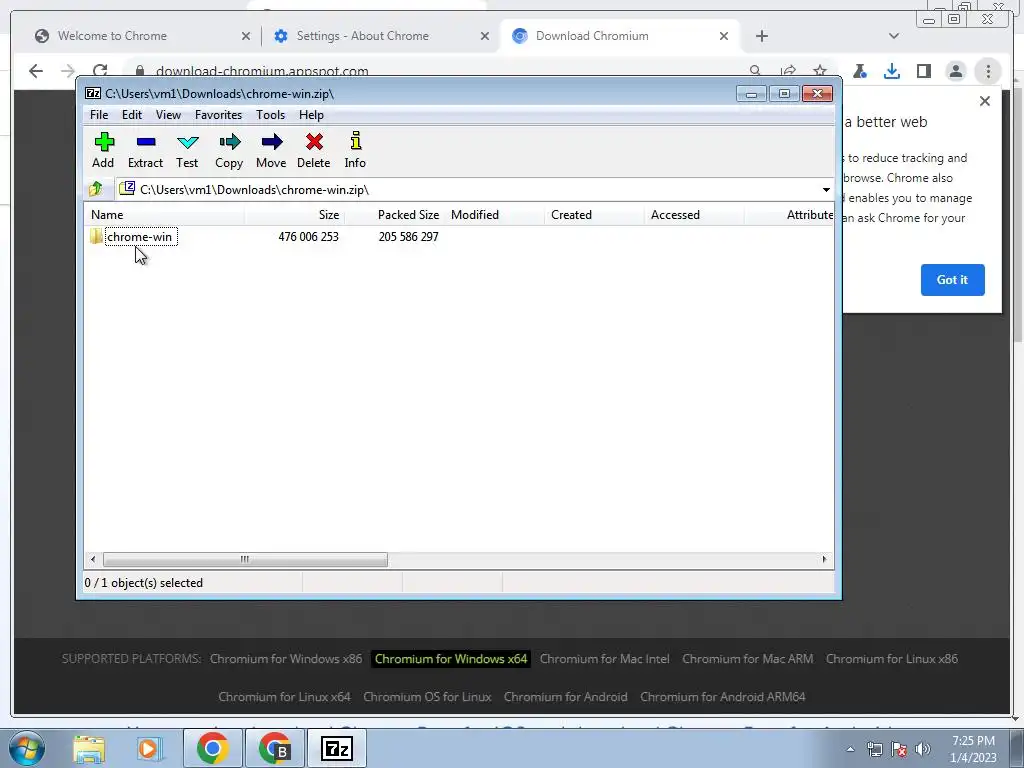Click the Chrome Labs flask icon

[x=860, y=71]
